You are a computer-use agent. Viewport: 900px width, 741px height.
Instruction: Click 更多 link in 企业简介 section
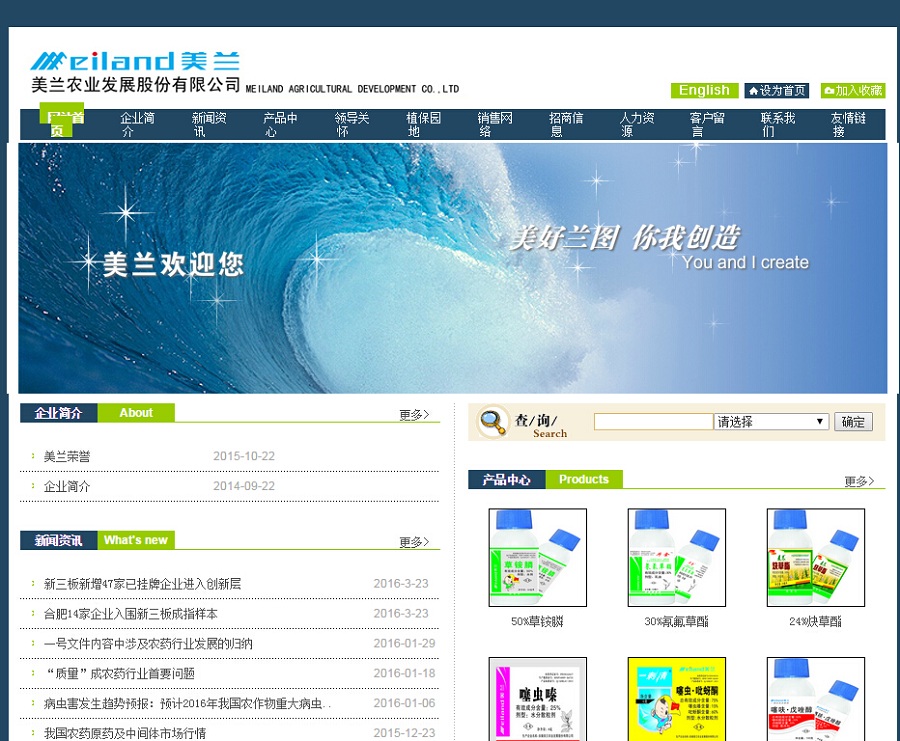point(414,414)
